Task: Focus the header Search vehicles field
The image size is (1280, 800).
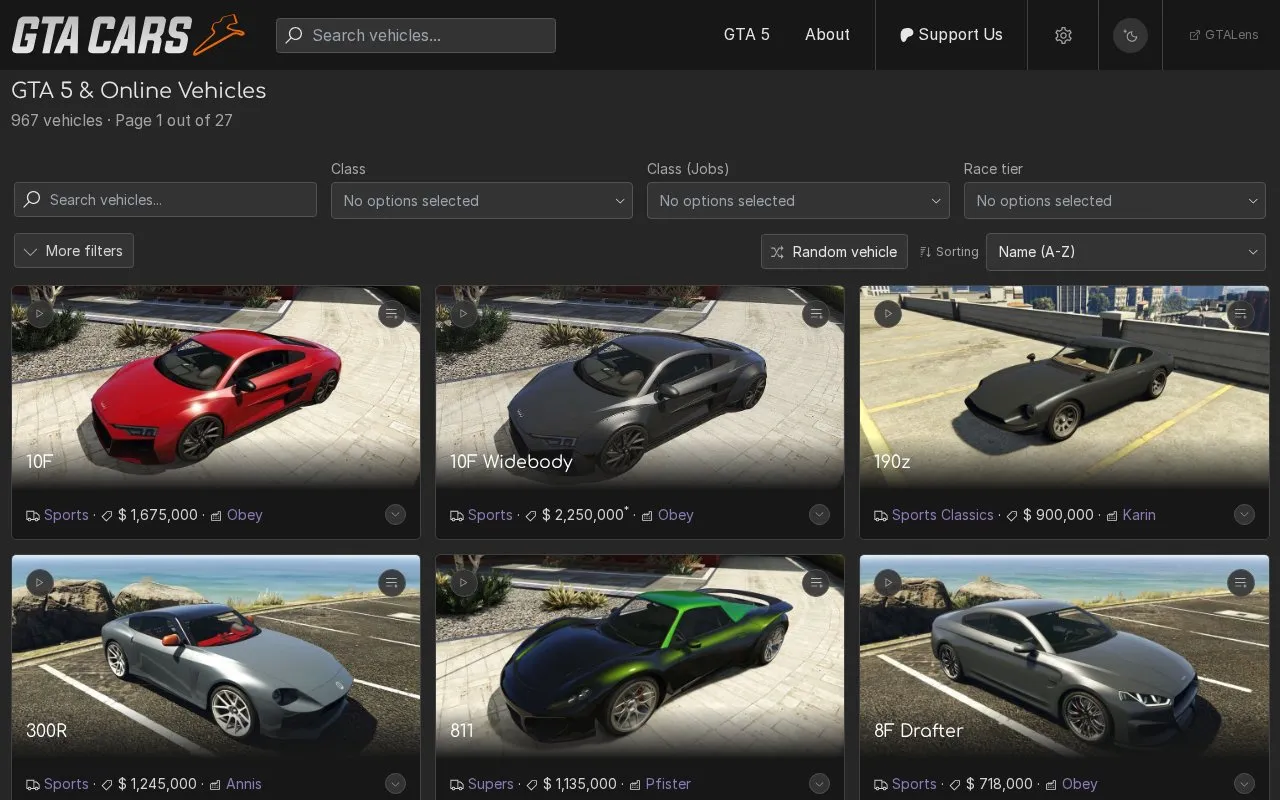Action: point(416,35)
